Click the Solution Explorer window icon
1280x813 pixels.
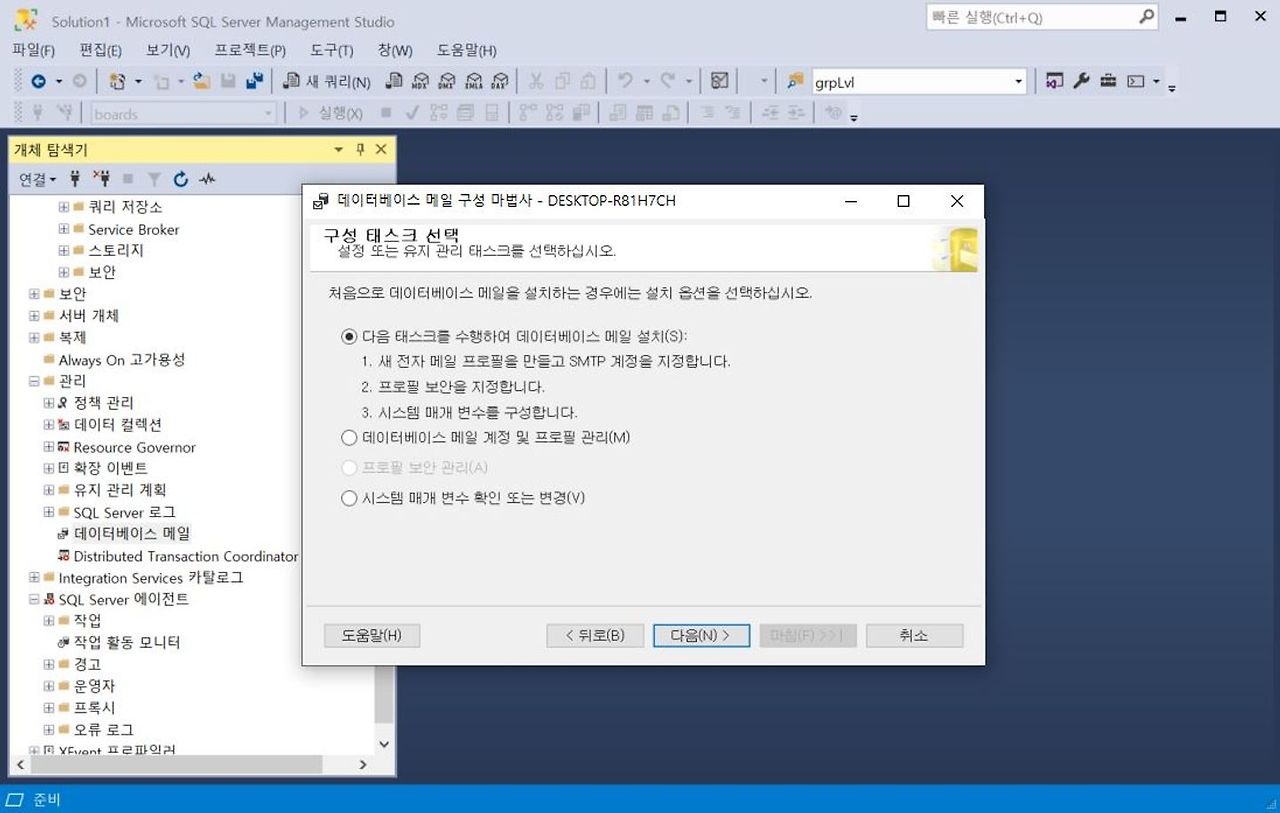1054,82
